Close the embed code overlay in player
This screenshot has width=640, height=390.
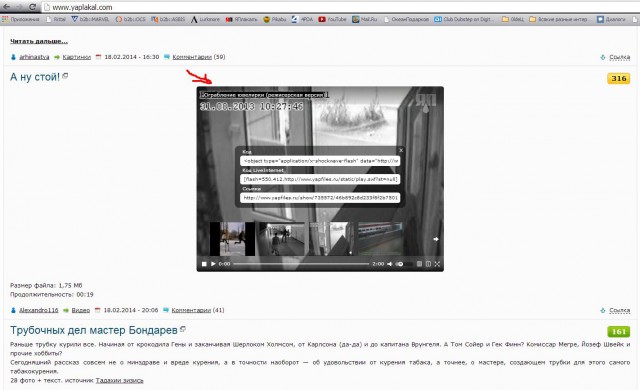(x=401, y=150)
